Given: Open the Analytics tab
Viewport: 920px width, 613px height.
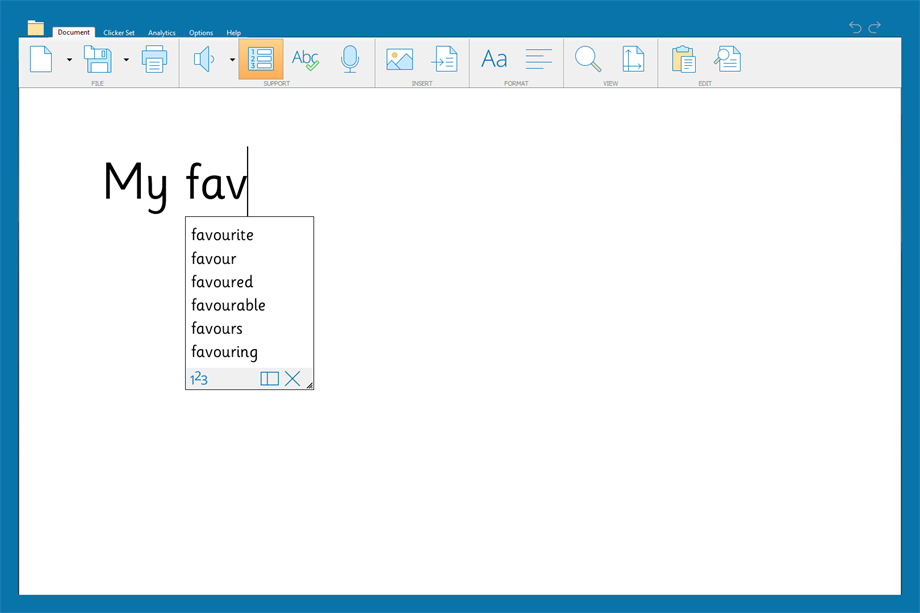Looking at the screenshot, I should [x=161, y=32].
